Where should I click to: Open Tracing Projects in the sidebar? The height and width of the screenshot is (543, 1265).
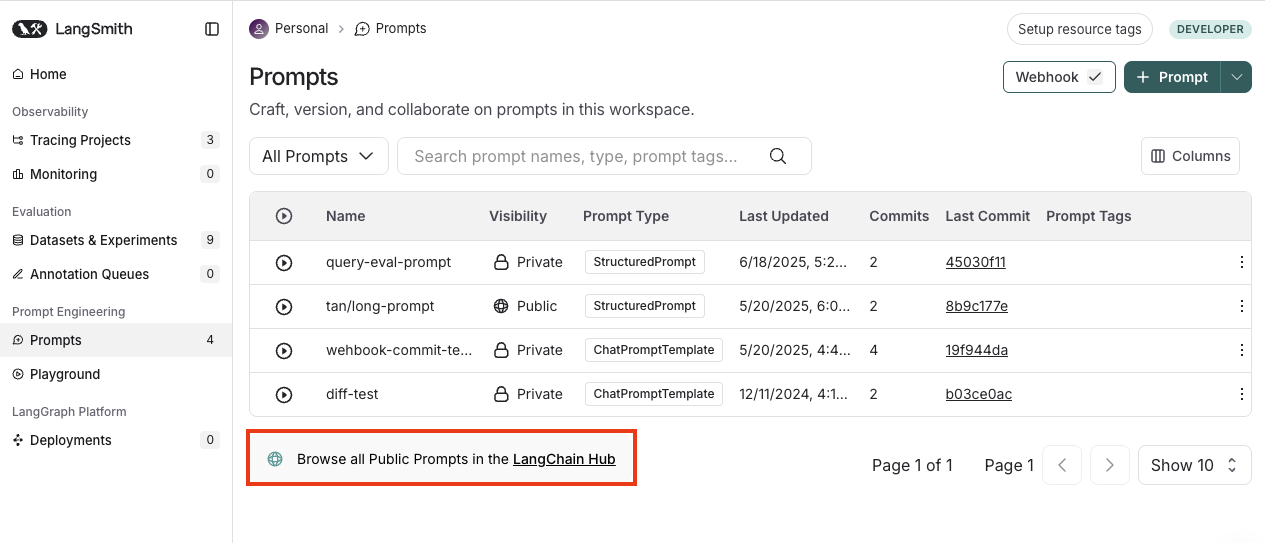pos(116,140)
